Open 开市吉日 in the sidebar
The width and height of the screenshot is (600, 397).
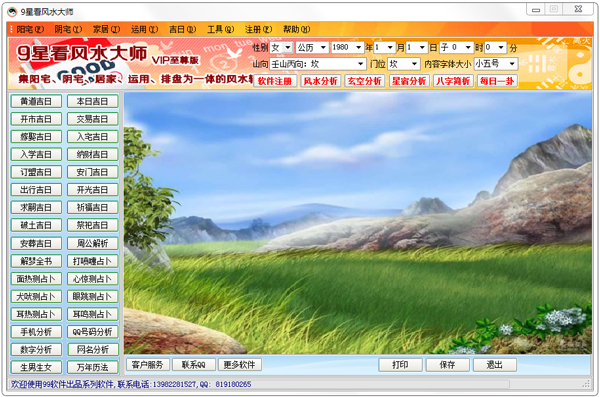click(x=36, y=119)
